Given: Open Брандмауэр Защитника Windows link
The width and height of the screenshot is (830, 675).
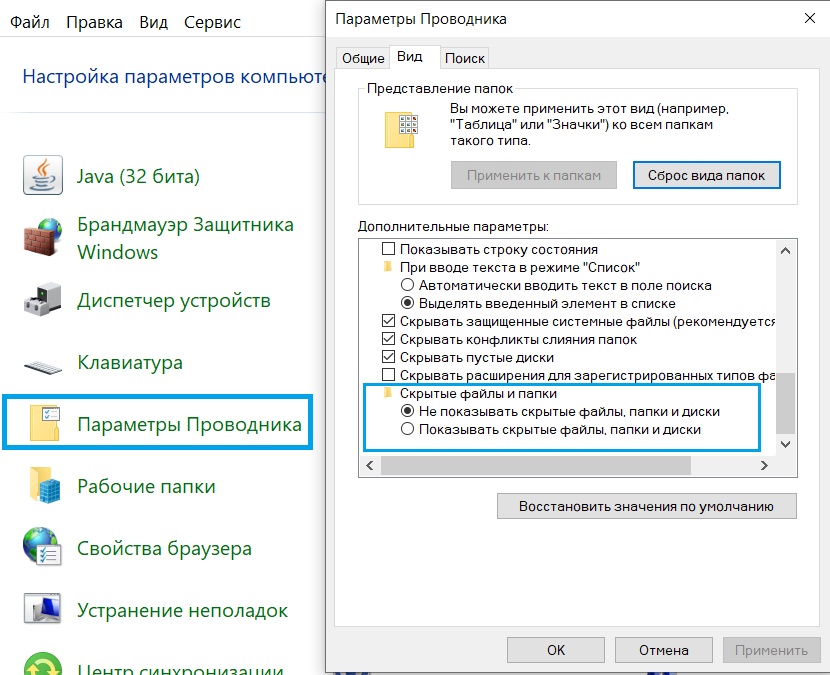Looking at the screenshot, I should 185,238.
